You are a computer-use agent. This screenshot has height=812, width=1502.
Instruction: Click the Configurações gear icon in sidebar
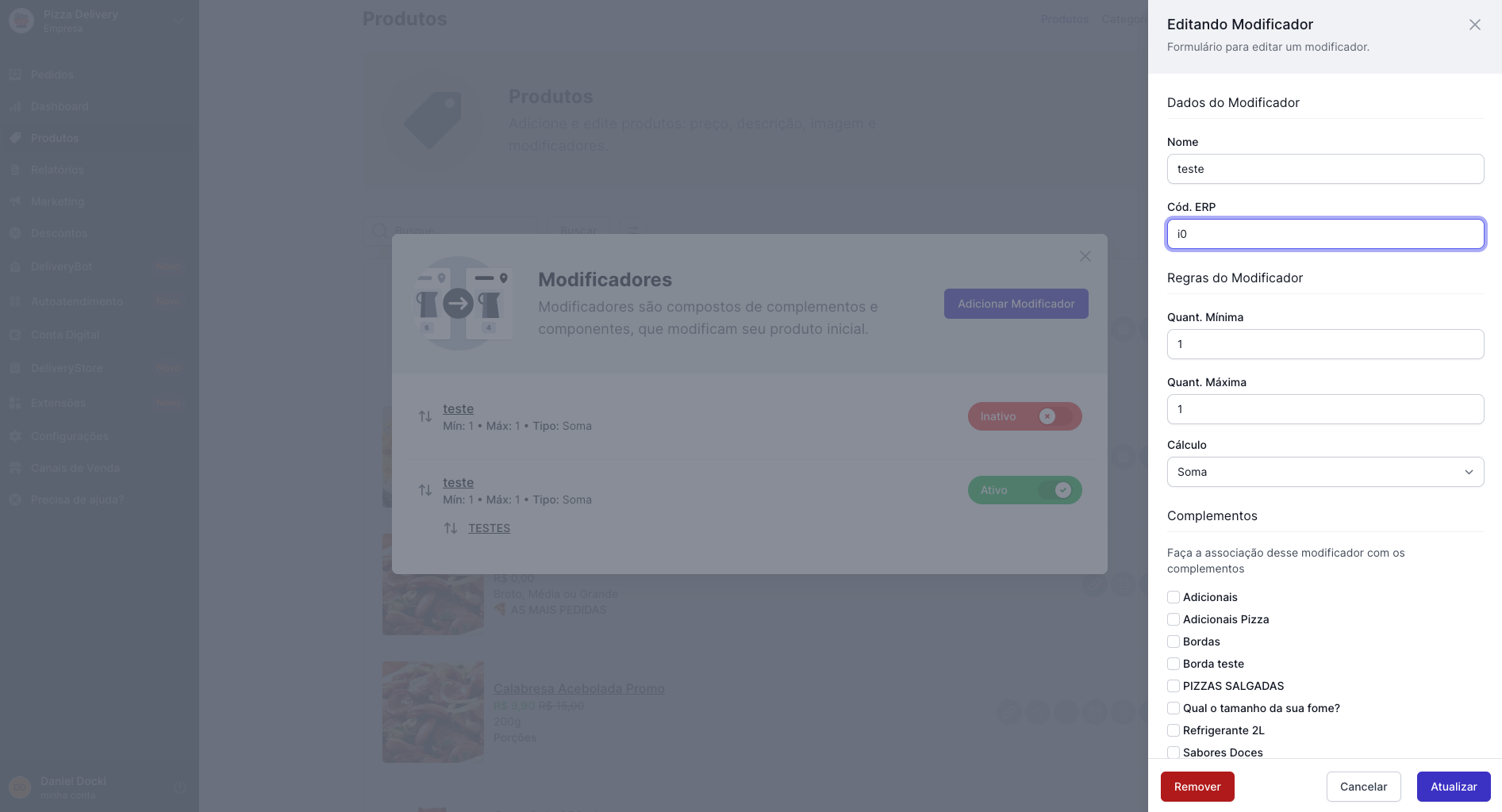[15, 436]
